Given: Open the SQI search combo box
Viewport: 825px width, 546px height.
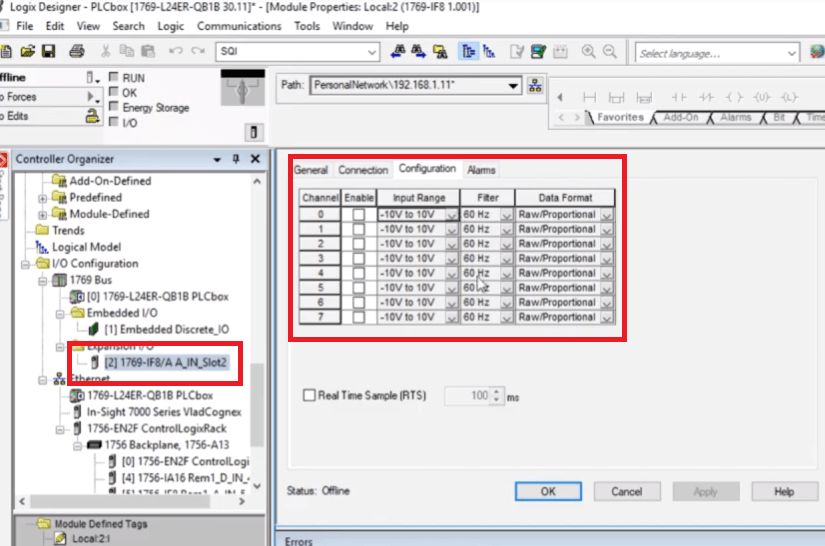Looking at the screenshot, I should 297,52.
